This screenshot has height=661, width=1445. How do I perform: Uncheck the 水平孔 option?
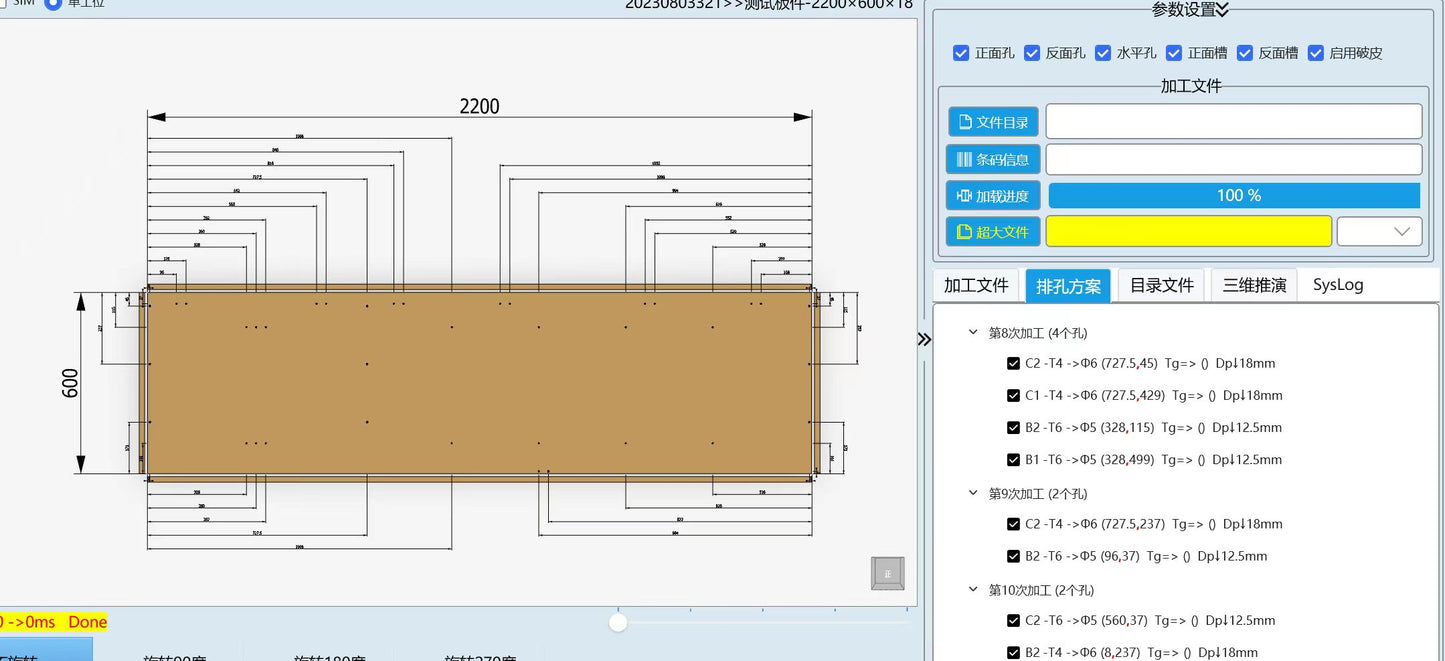[1103, 53]
